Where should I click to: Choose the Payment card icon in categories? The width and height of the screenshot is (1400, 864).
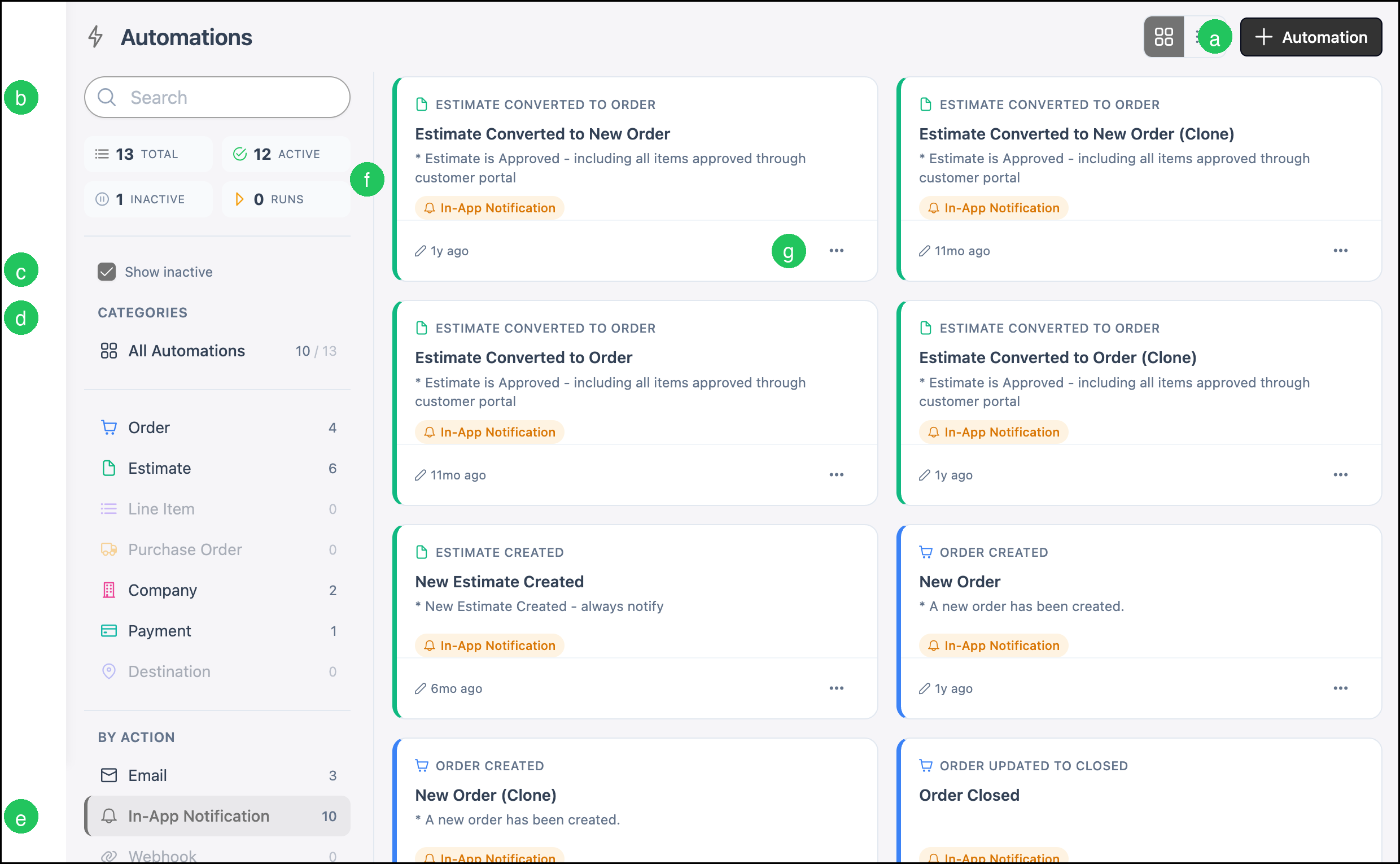coord(108,631)
